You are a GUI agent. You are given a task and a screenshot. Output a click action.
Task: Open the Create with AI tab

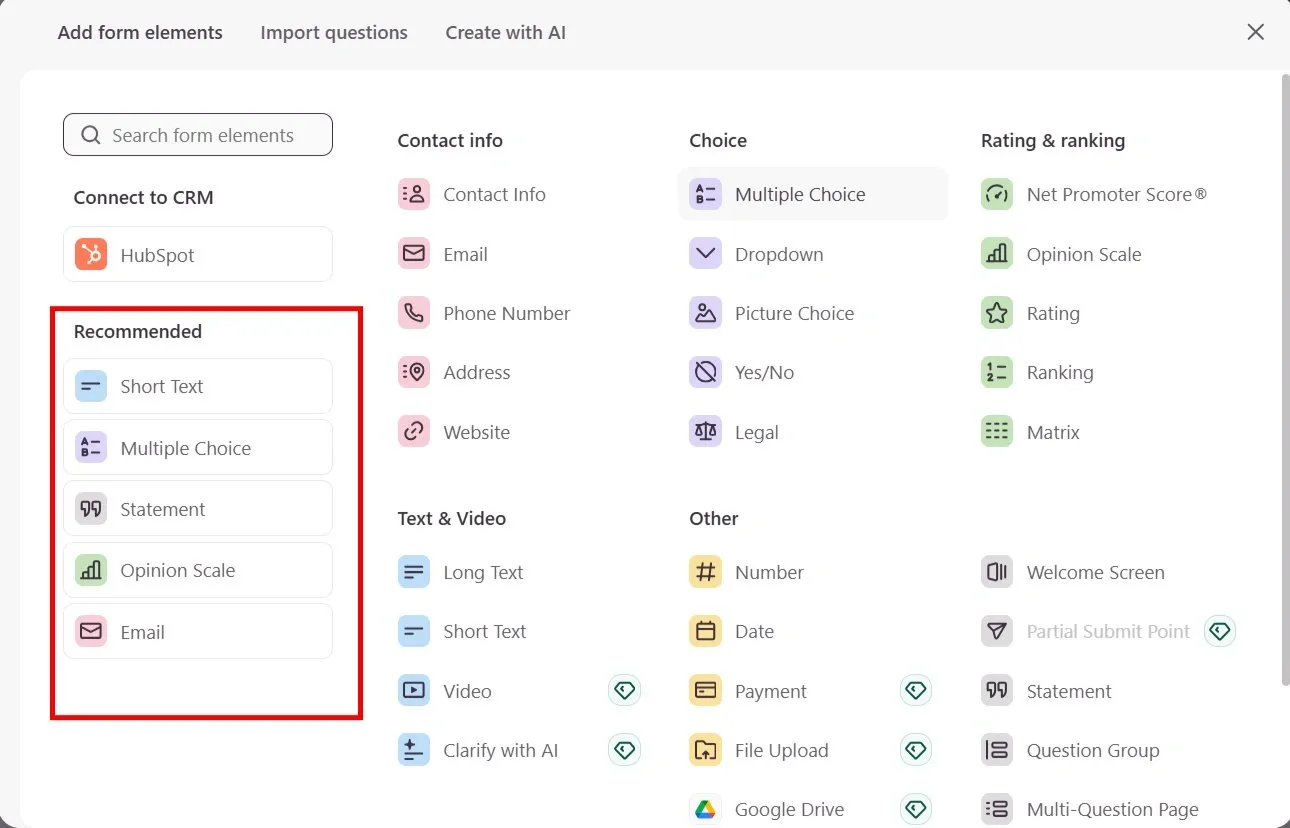505,33
